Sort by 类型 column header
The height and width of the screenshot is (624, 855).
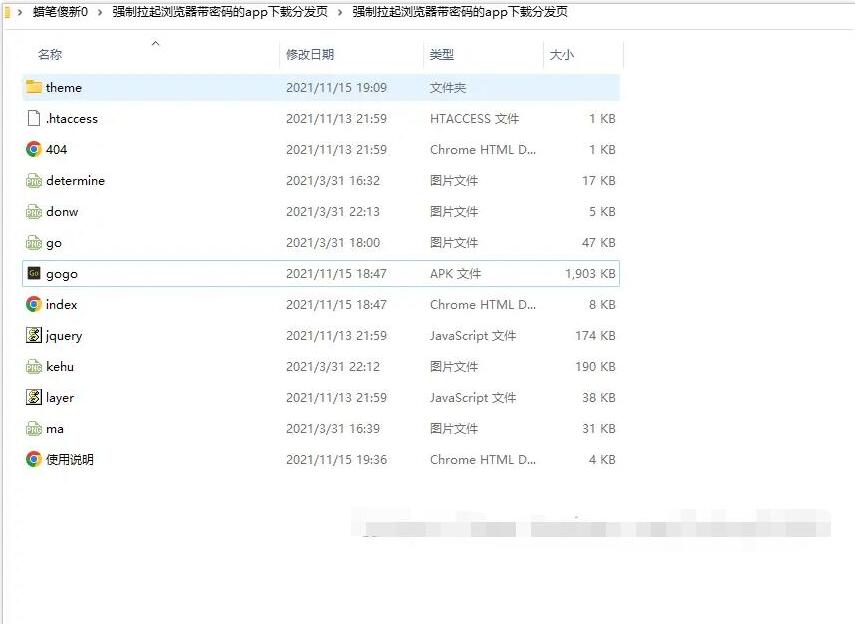[442, 55]
